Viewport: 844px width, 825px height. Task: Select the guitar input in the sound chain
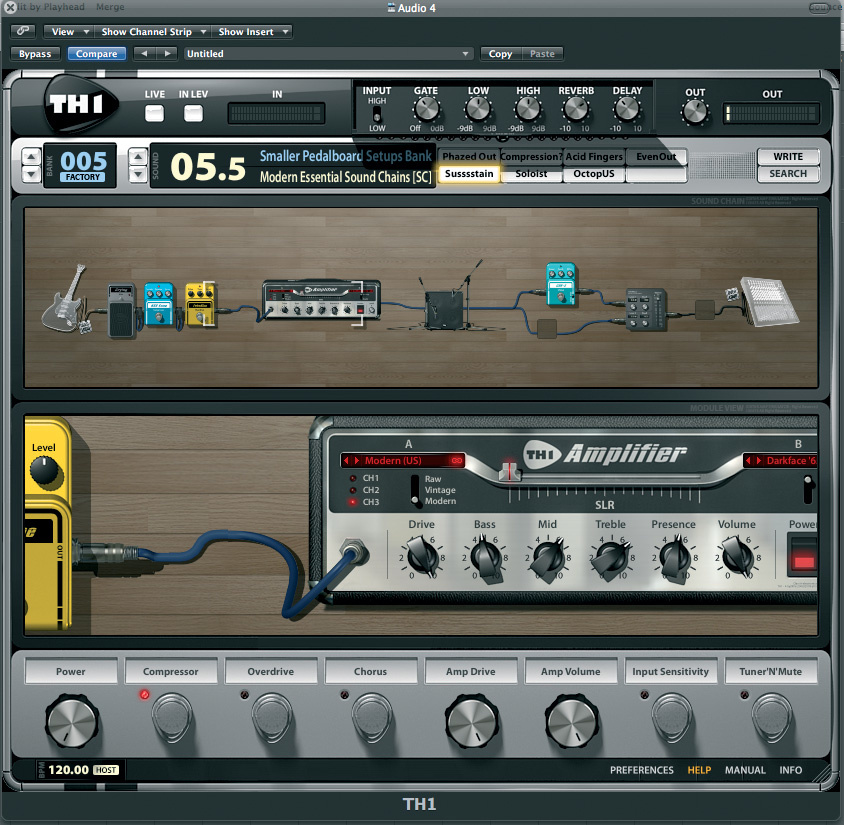[65, 299]
